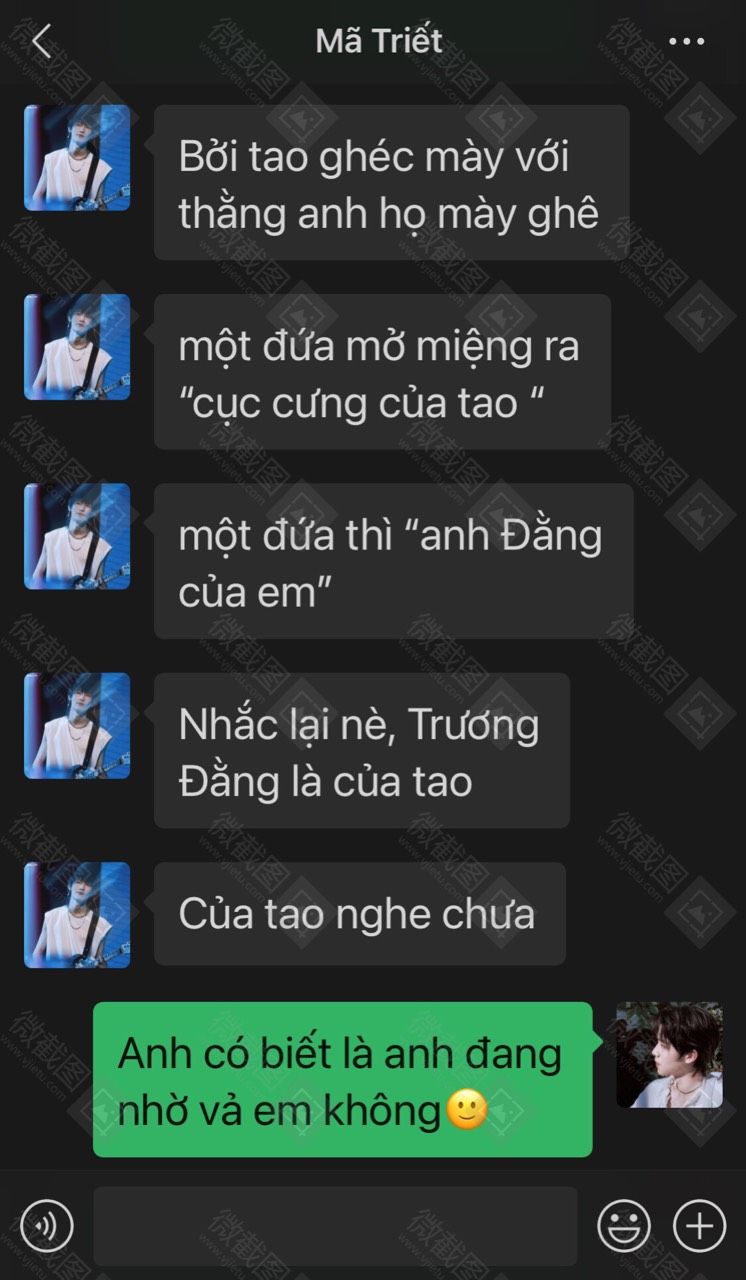Image resolution: width=746 pixels, height=1280 pixels.
Task: Open the emoji sticker picker
Action: point(624,1225)
